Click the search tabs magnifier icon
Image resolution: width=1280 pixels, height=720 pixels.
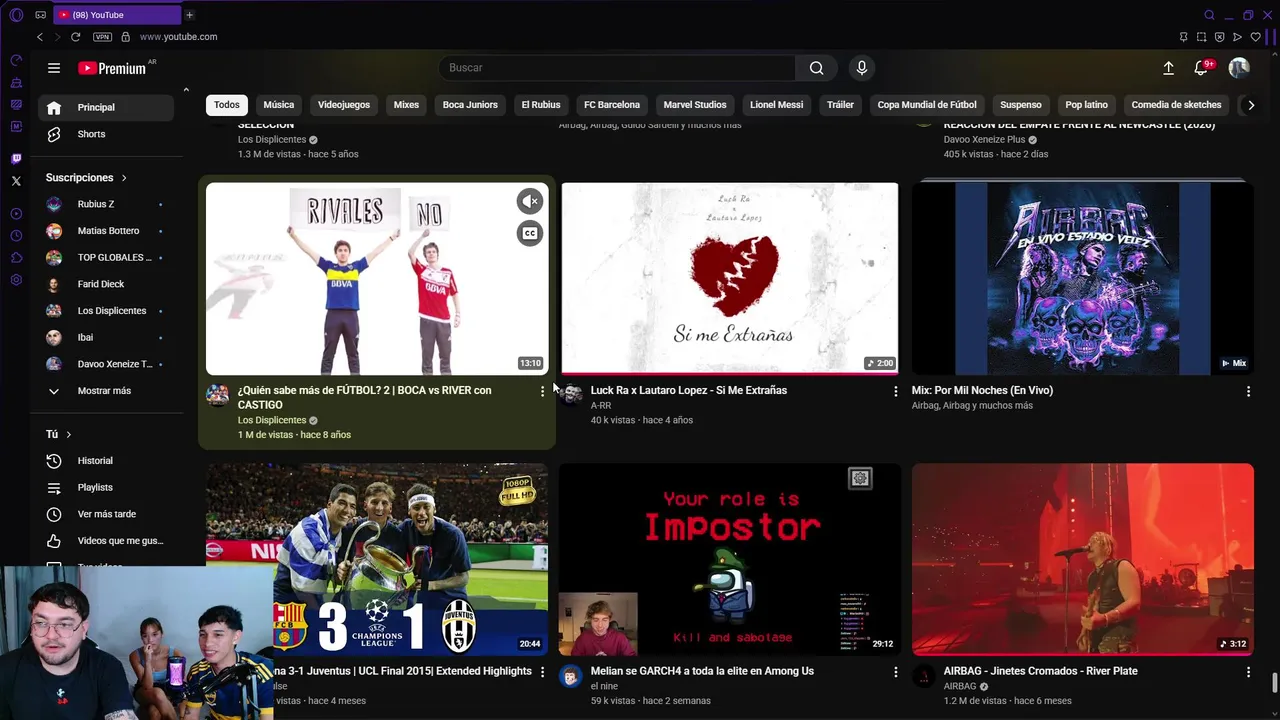pyautogui.click(x=1209, y=15)
